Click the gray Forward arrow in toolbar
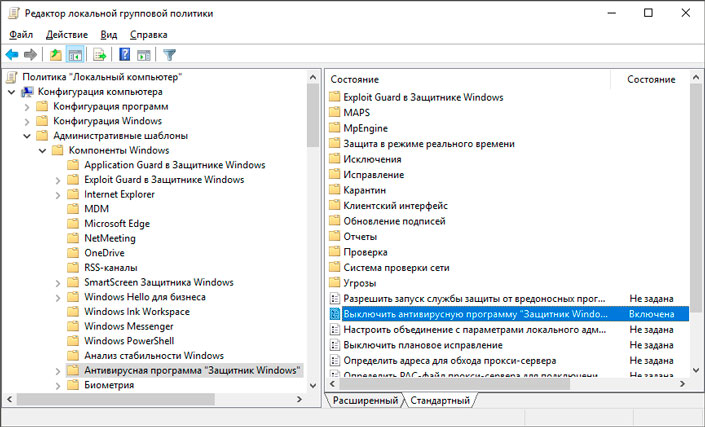 [x=30, y=55]
